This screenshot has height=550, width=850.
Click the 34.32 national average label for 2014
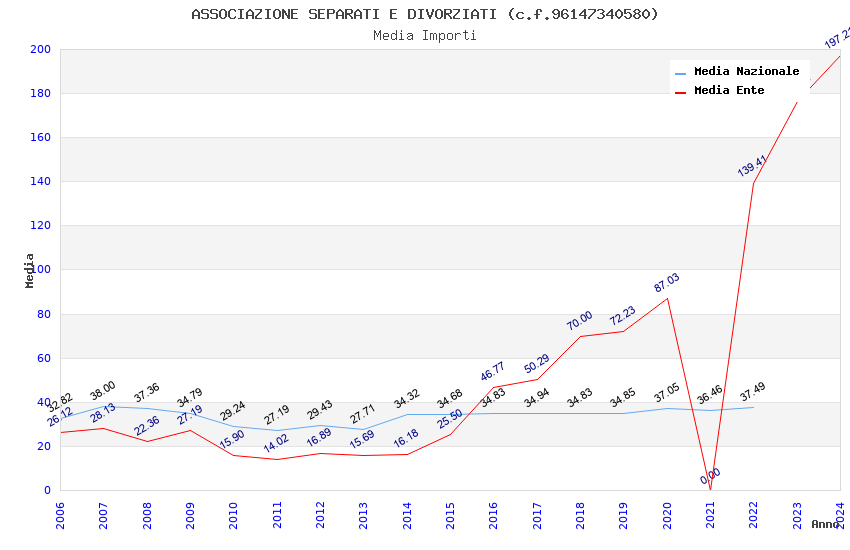tap(407, 398)
